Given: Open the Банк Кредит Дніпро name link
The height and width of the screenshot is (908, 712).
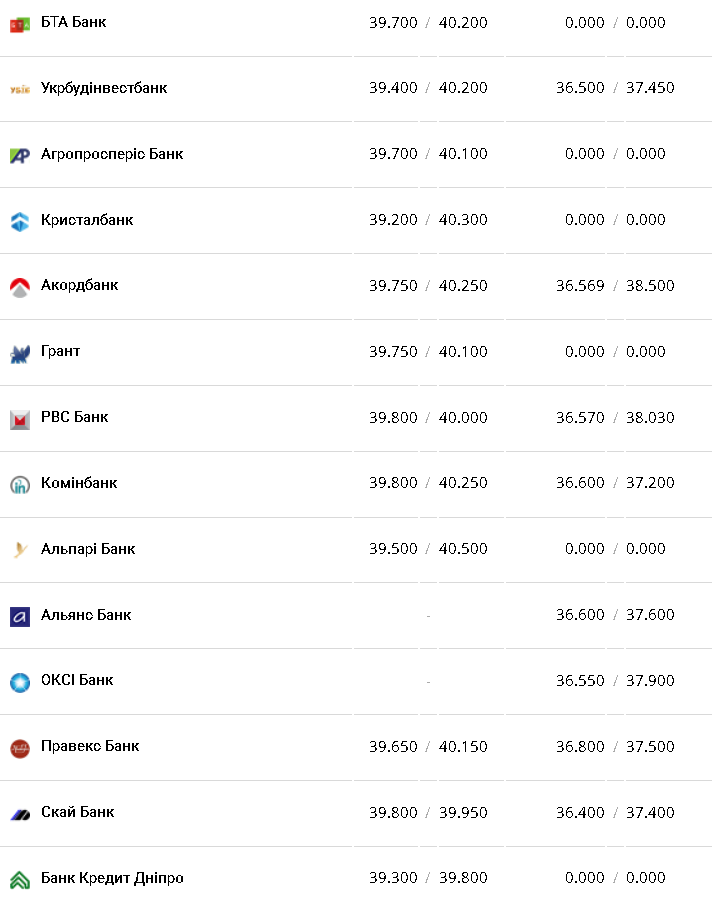Looking at the screenshot, I should point(112,878).
